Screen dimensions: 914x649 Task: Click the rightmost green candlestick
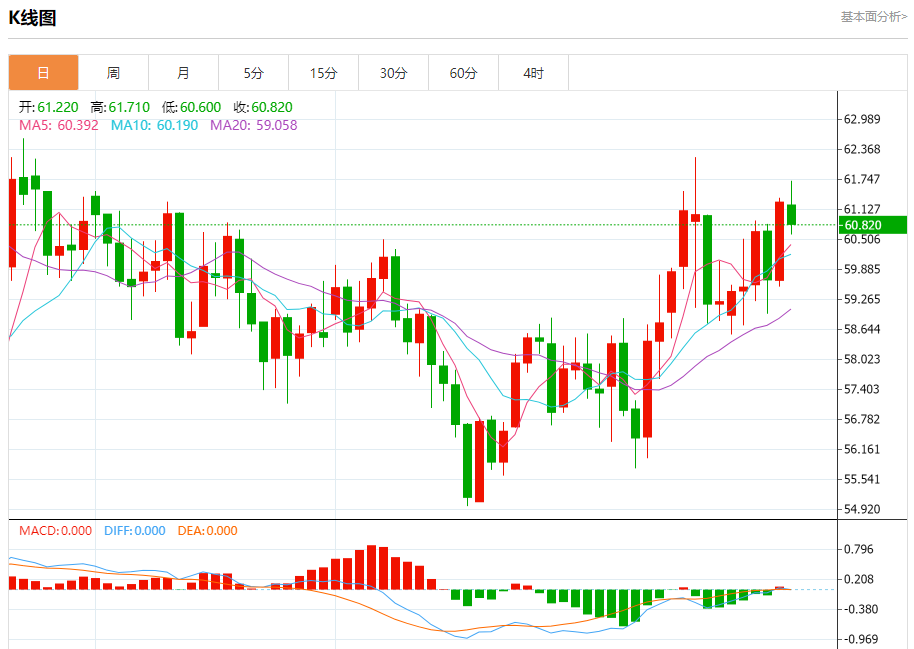tap(792, 213)
